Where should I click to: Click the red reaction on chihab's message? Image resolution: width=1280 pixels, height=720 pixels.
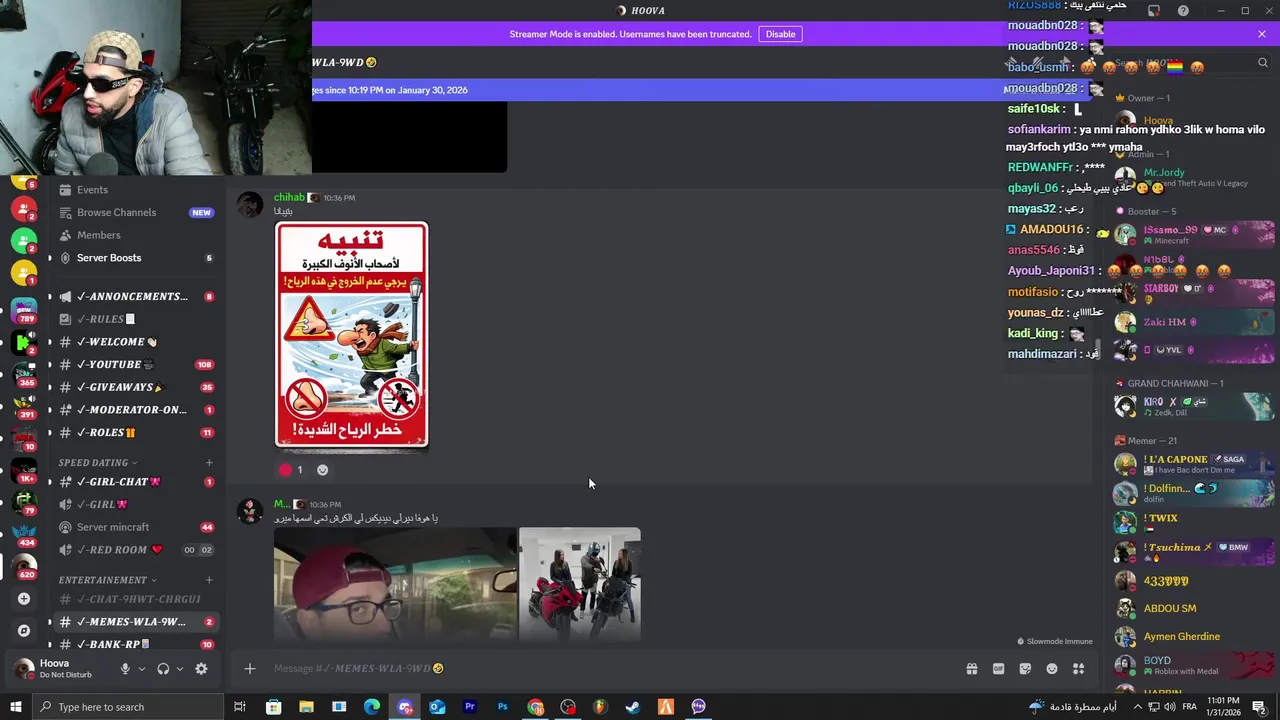click(x=291, y=470)
